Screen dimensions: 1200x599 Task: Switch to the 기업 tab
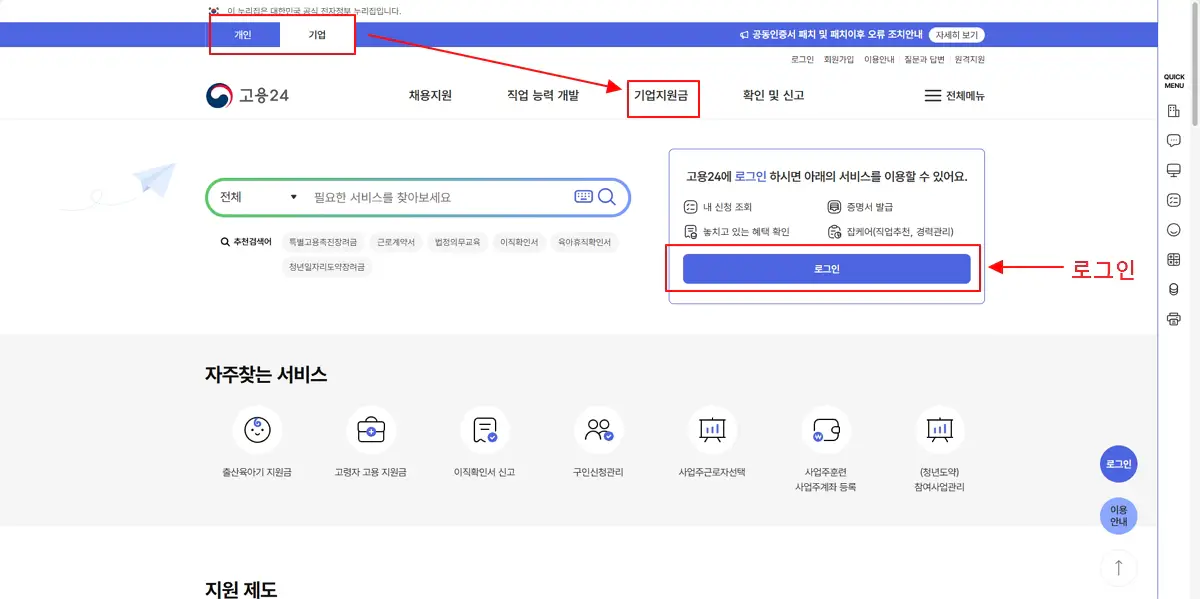pyautogui.click(x=317, y=35)
